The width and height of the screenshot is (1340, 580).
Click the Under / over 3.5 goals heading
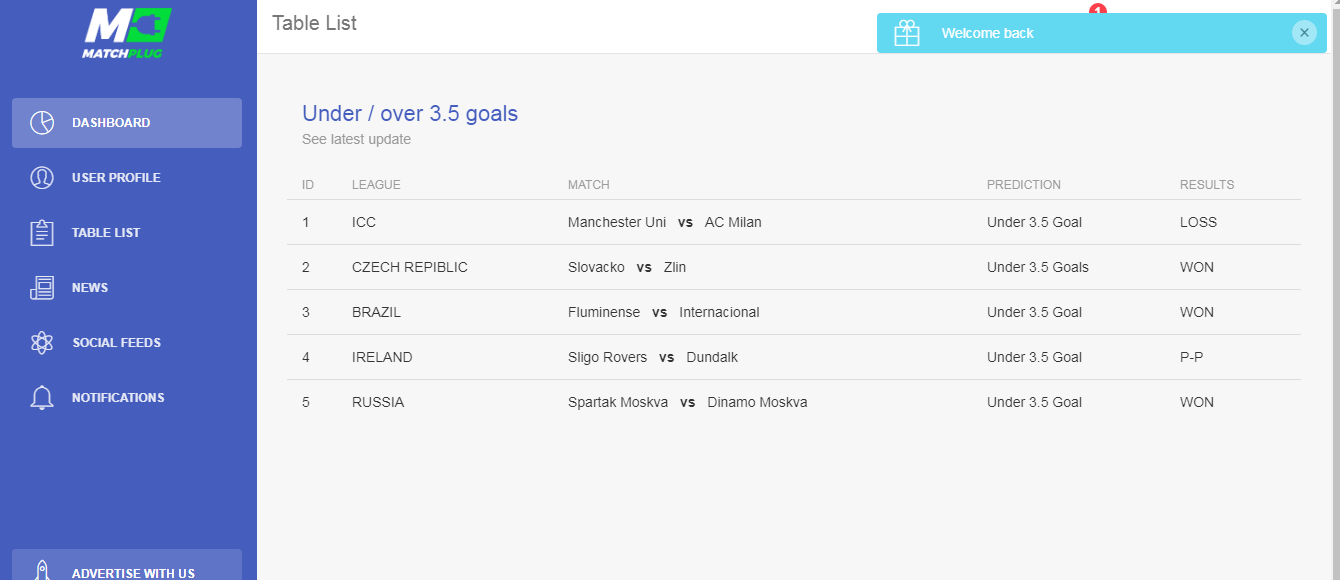point(410,113)
